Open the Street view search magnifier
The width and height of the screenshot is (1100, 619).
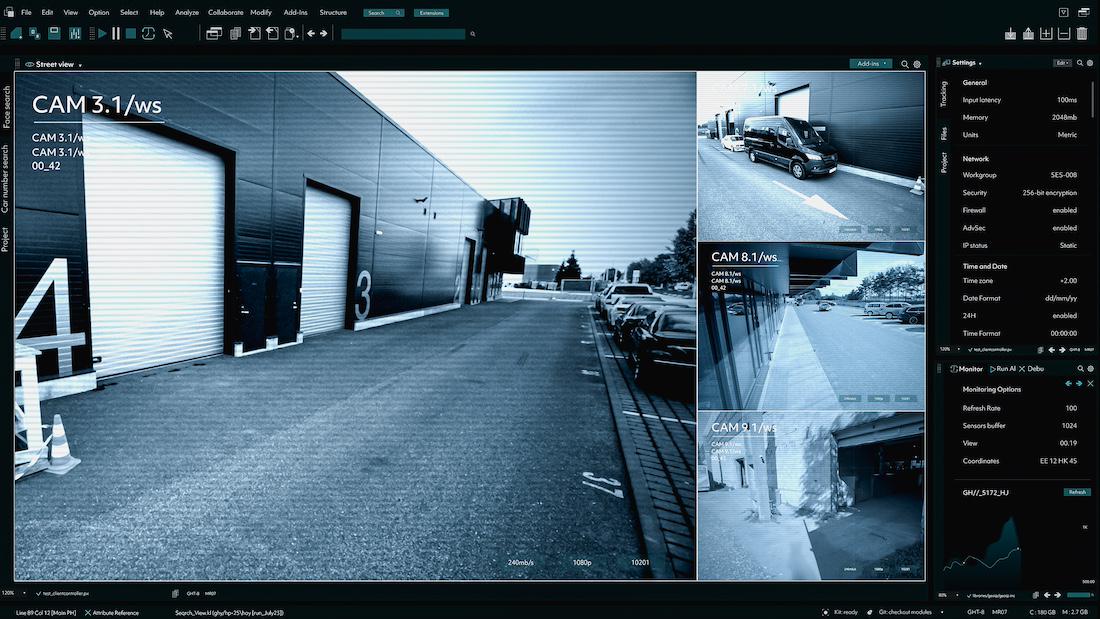tap(905, 64)
